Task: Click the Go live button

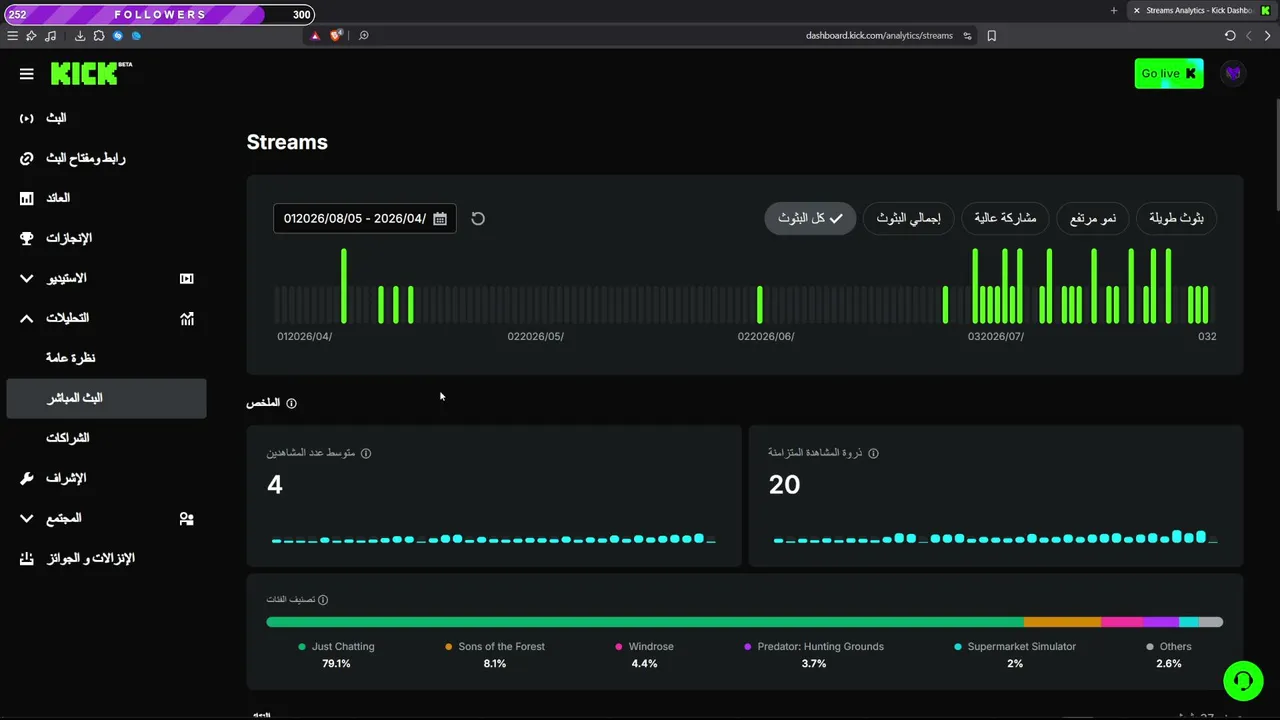Action: (1169, 73)
